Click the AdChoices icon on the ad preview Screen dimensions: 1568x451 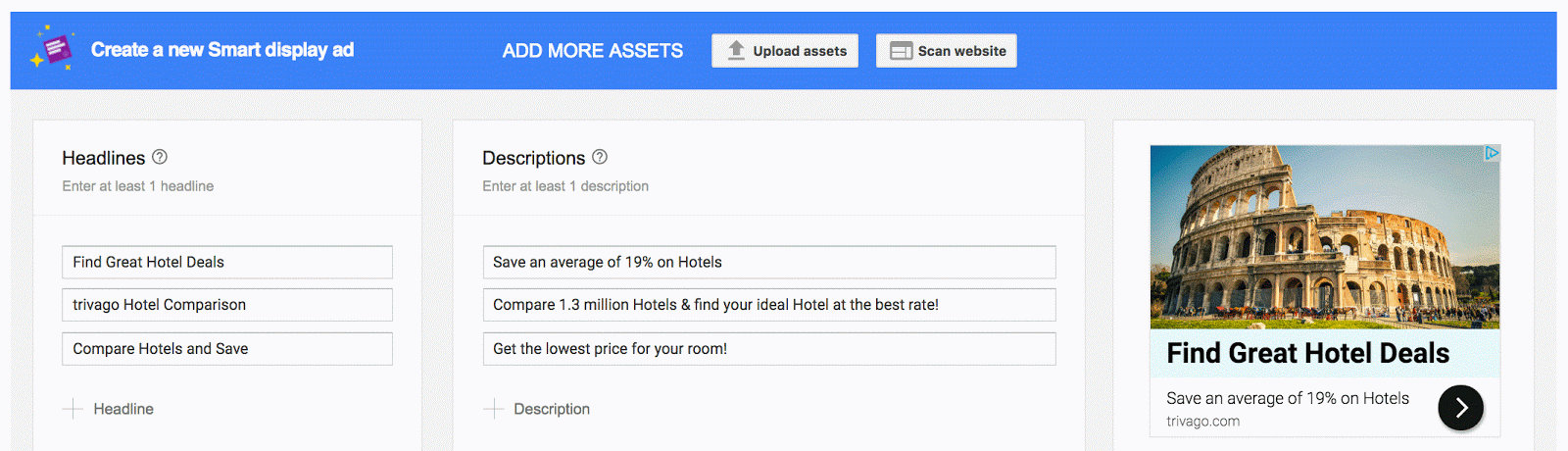[x=1491, y=153]
